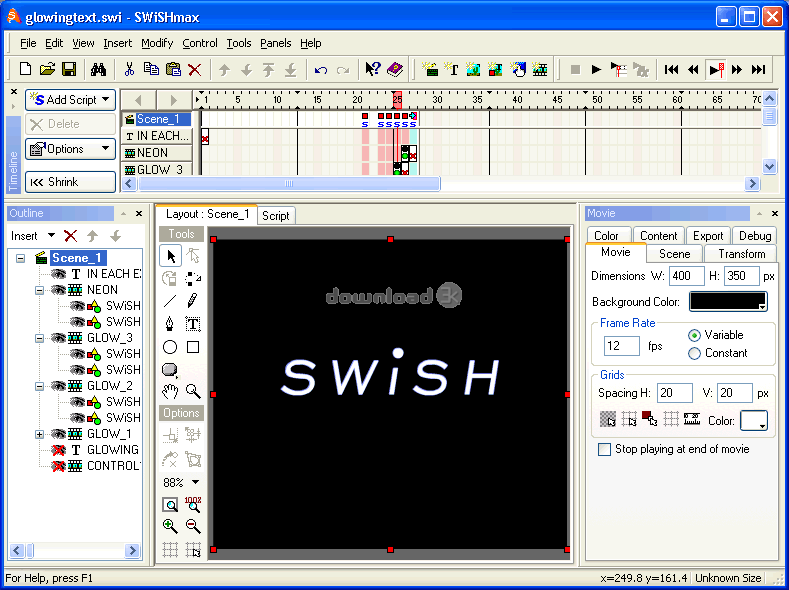Viewport: 789px width, 590px height.
Task: Select the Ellipse tool
Action: (x=170, y=347)
